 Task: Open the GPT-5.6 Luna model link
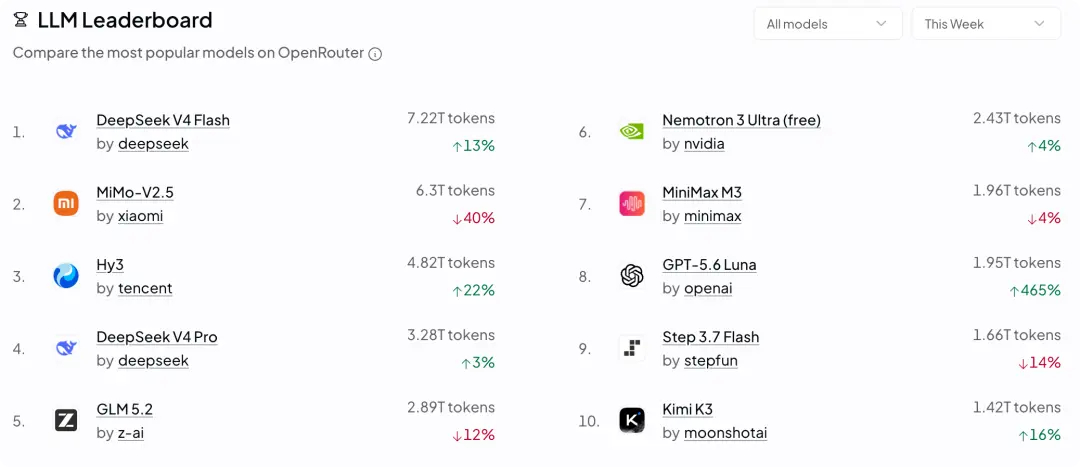coord(709,265)
